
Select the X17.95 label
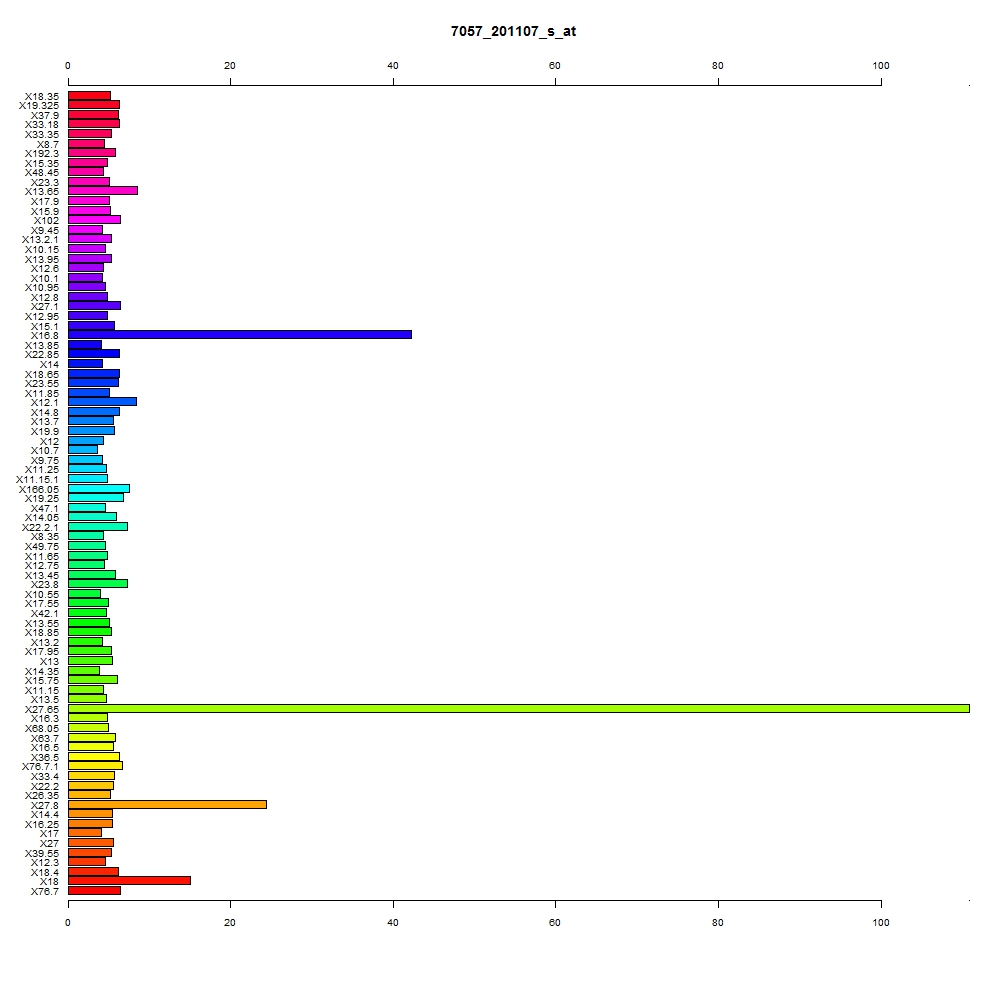tap(41, 651)
